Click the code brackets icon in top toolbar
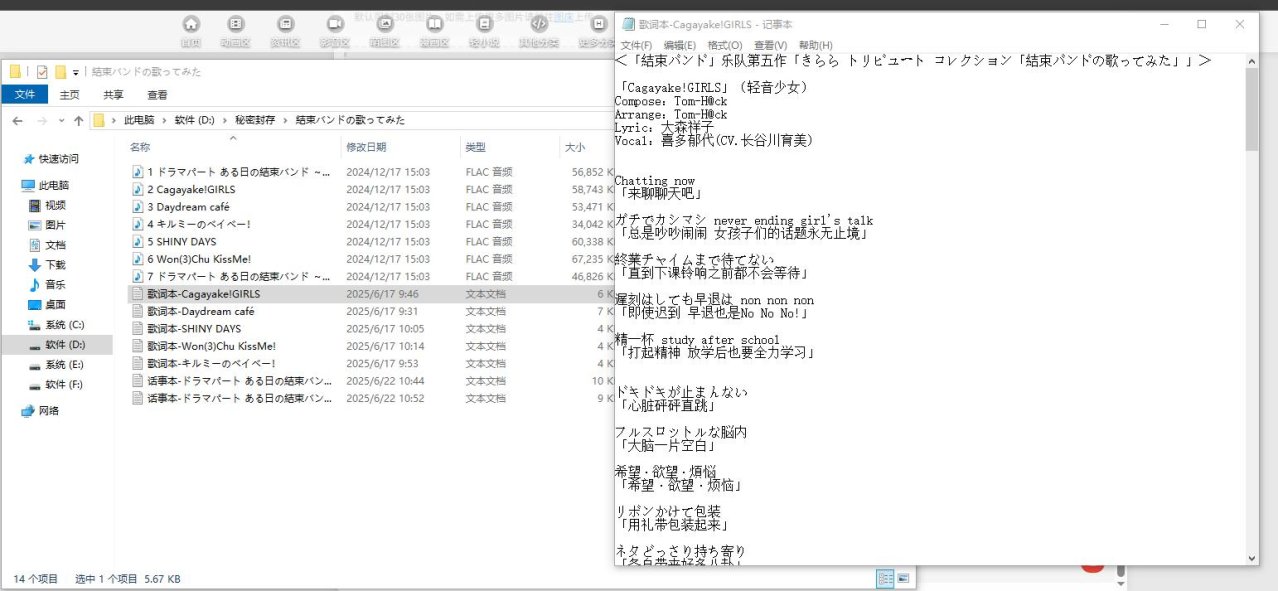Viewport: 1278px width, 591px height. (538, 24)
